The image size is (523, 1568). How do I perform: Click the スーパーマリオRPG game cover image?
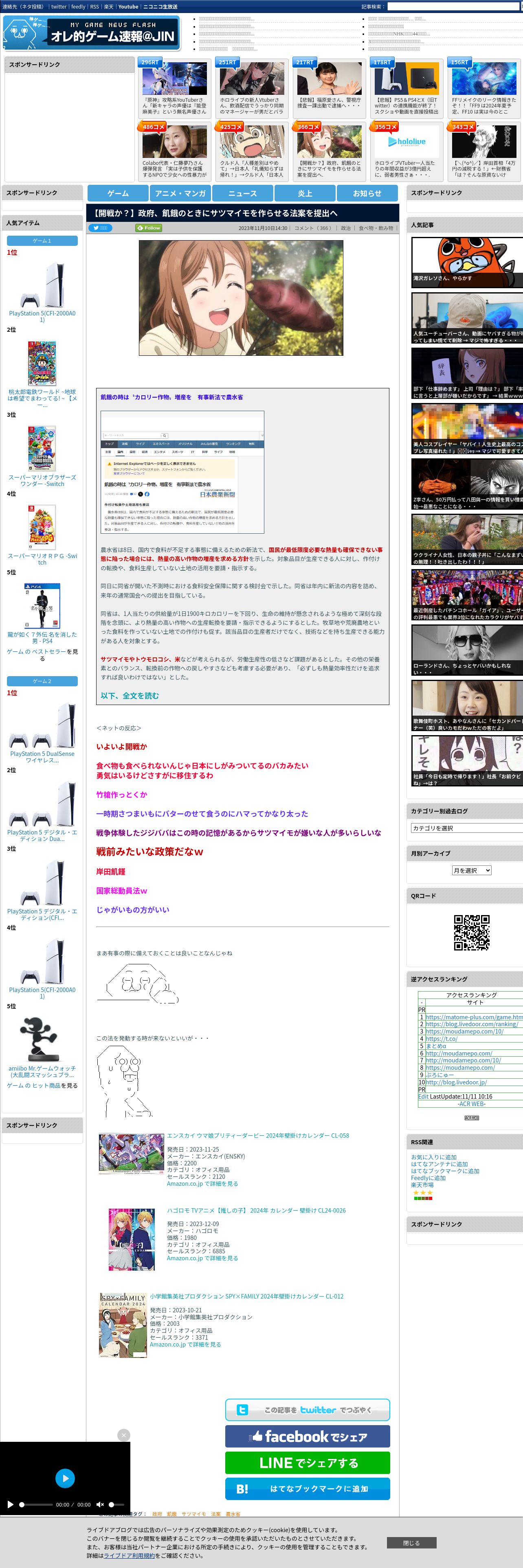(42, 527)
